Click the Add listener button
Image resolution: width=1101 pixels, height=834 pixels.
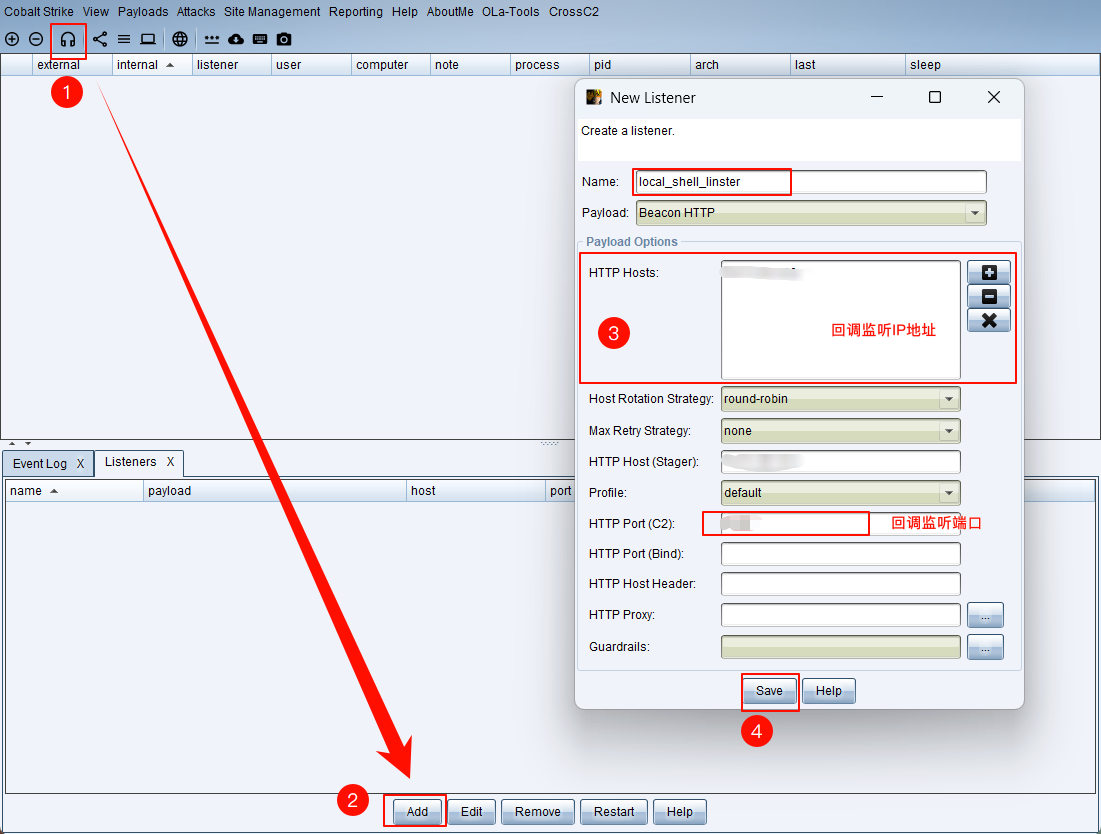coord(417,812)
